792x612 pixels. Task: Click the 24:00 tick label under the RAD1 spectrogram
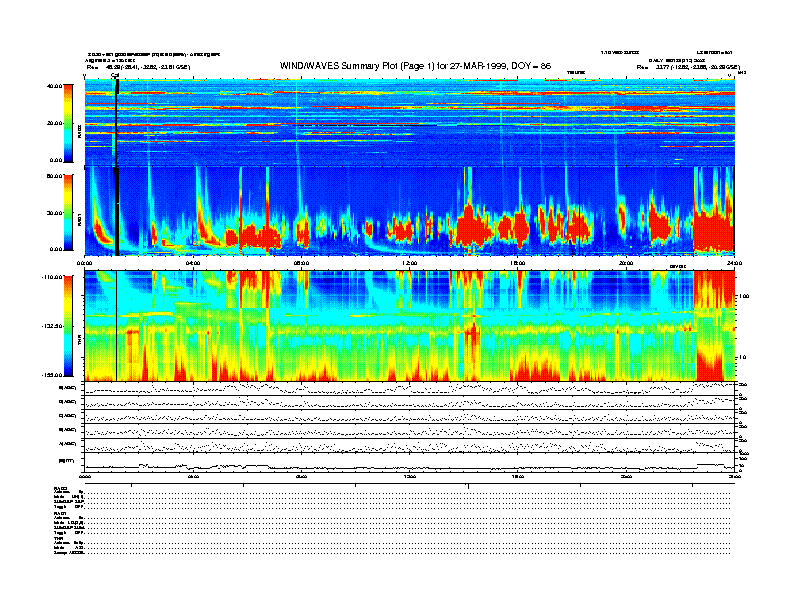[x=734, y=263]
